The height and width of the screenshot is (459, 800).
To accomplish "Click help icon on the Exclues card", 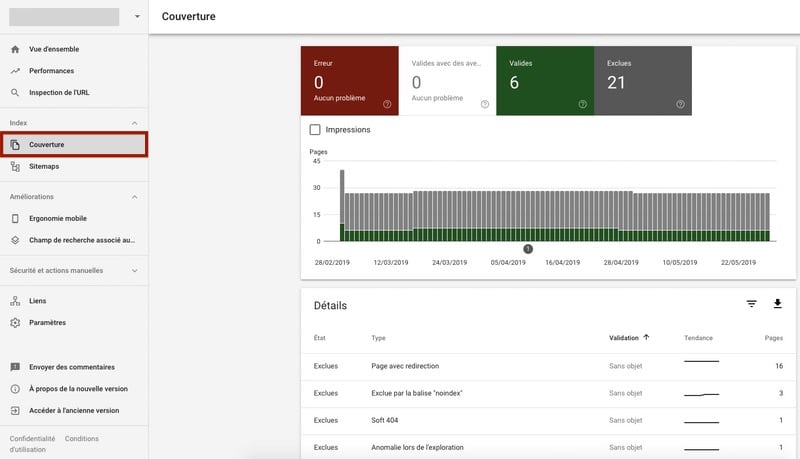I will [x=680, y=104].
